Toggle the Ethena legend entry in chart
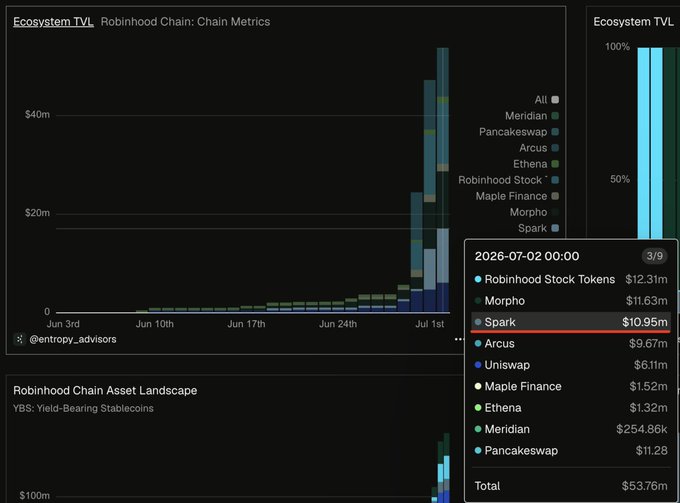The height and width of the screenshot is (503, 680). [x=536, y=164]
